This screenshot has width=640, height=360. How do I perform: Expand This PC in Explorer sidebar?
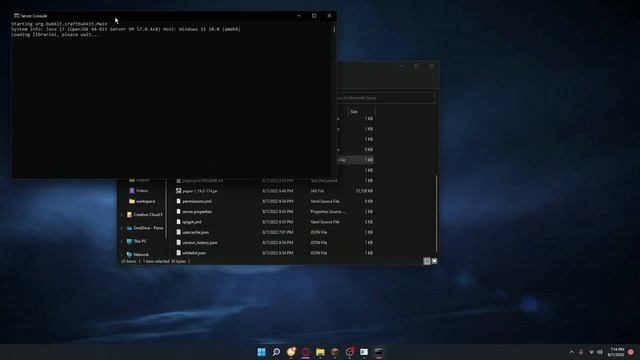122,242
